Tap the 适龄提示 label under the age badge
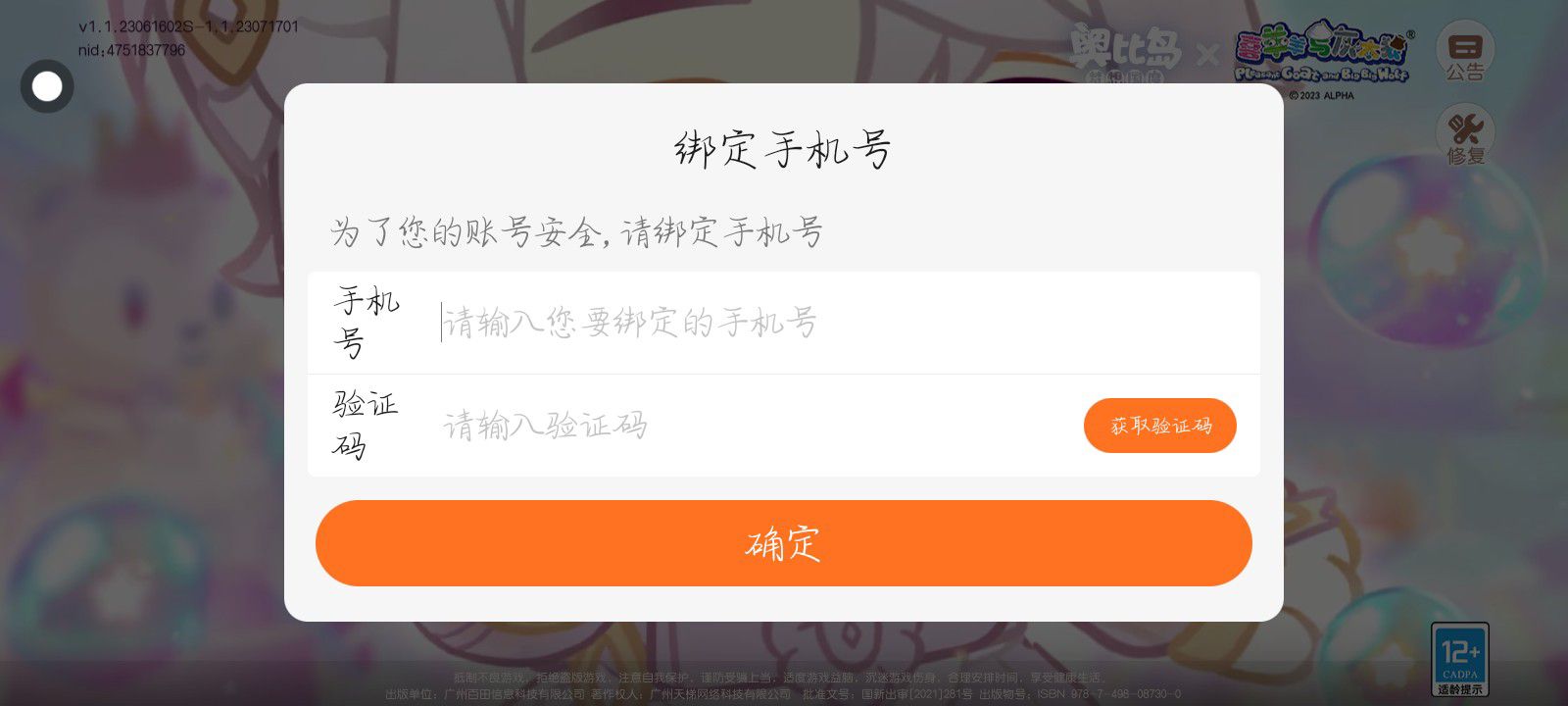Image resolution: width=1568 pixels, height=706 pixels. pyautogui.click(x=1459, y=689)
